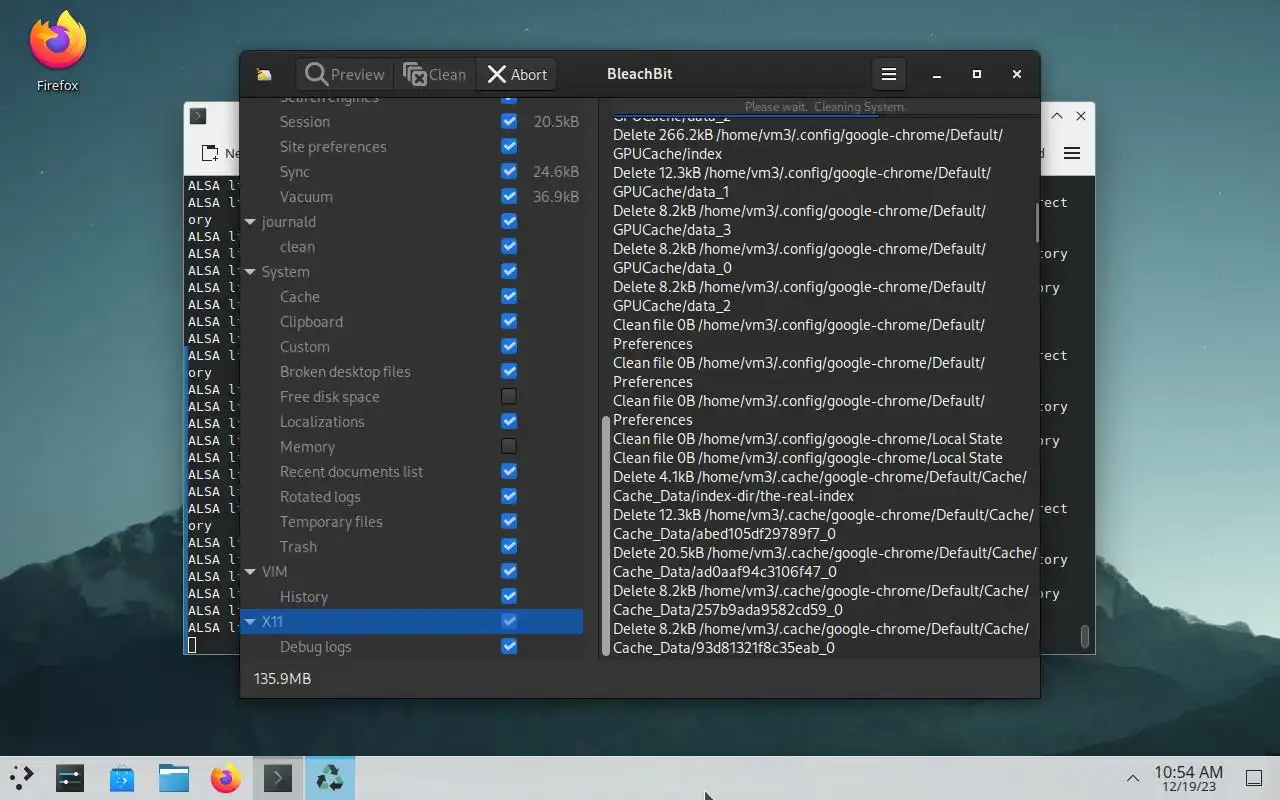Open the application launcher in taskbar
Viewport: 1280px width, 800px height.
[21, 777]
